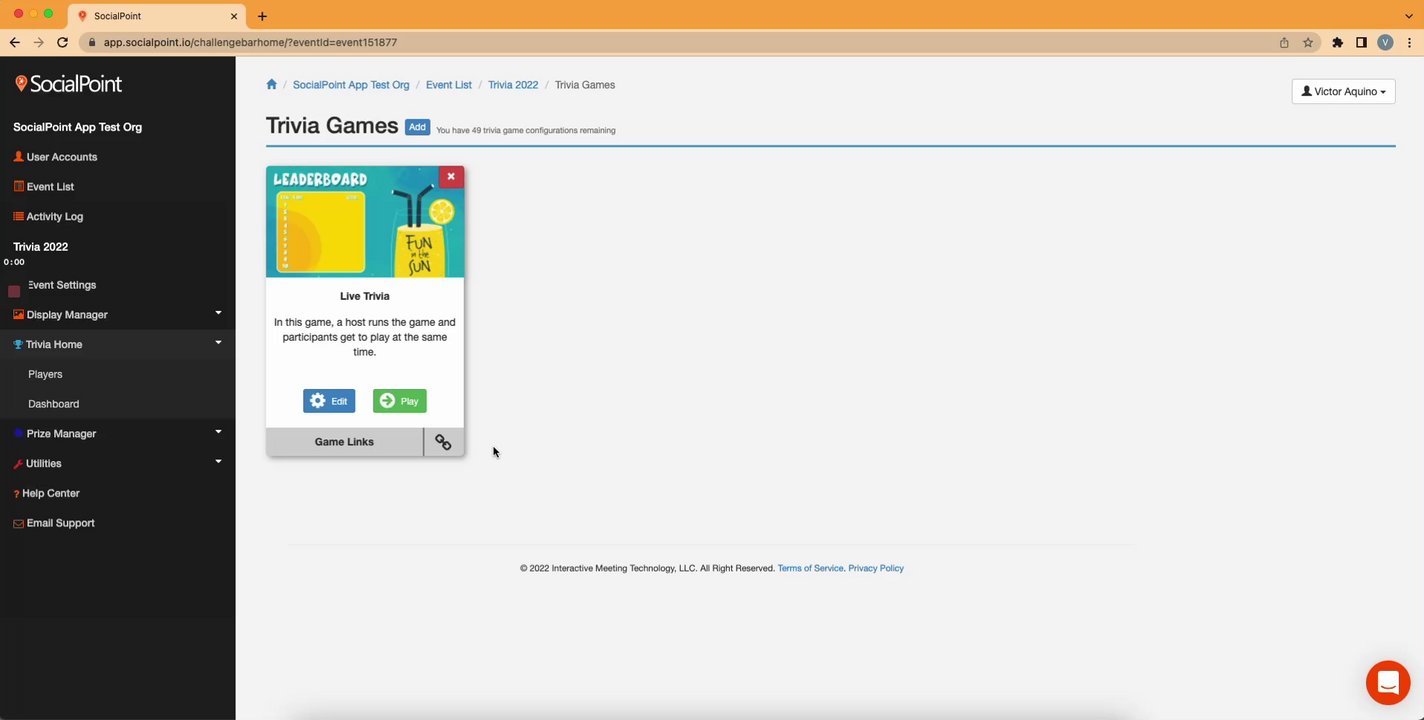
Task: Follow the Event List breadcrumb link
Action: tap(449, 85)
